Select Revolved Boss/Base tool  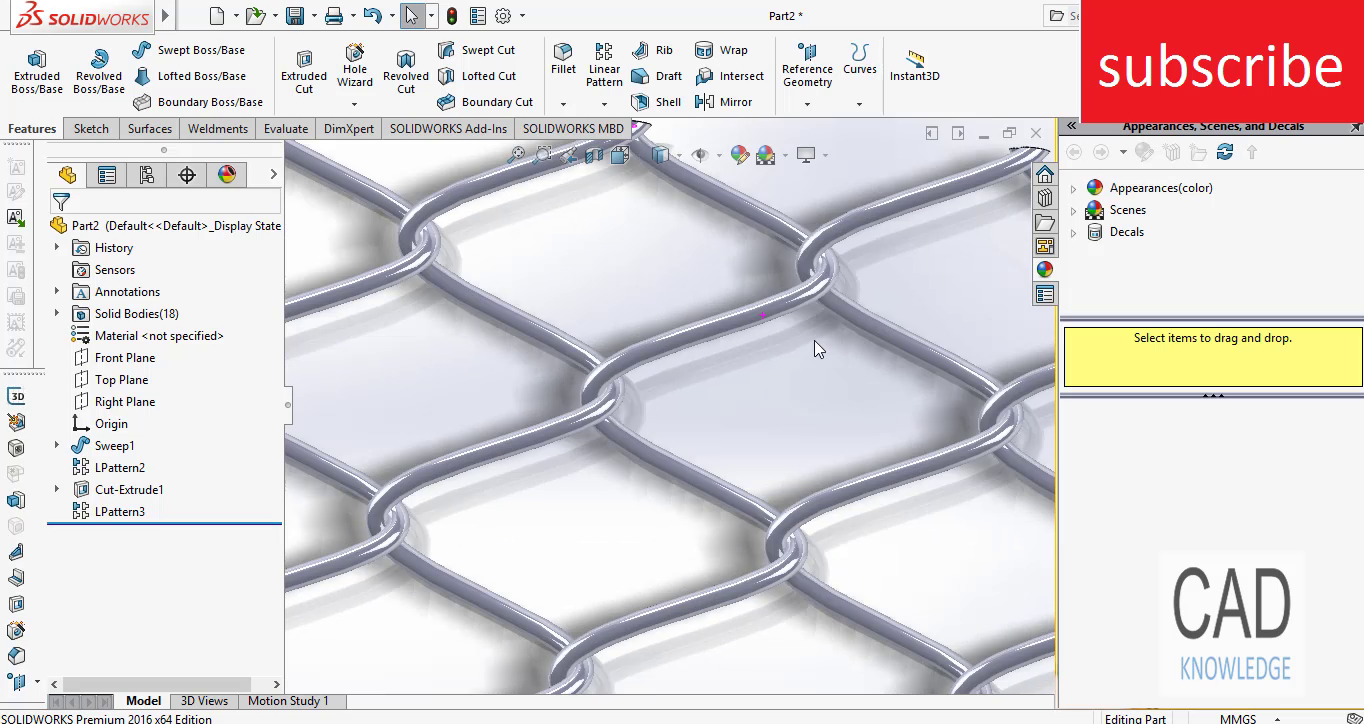(x=99, y=72)
